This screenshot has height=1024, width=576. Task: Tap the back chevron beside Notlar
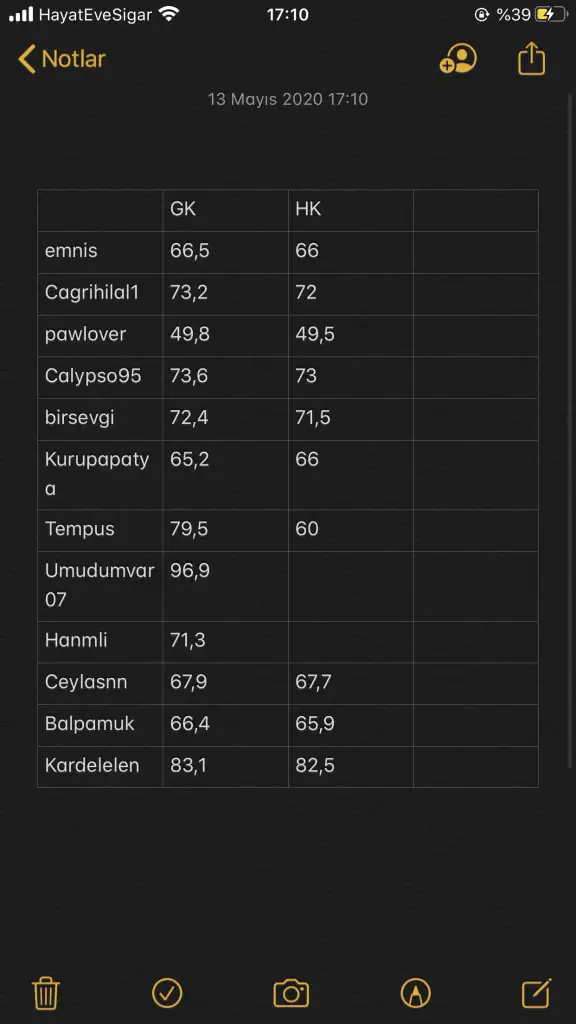click(x=26, y=59)
